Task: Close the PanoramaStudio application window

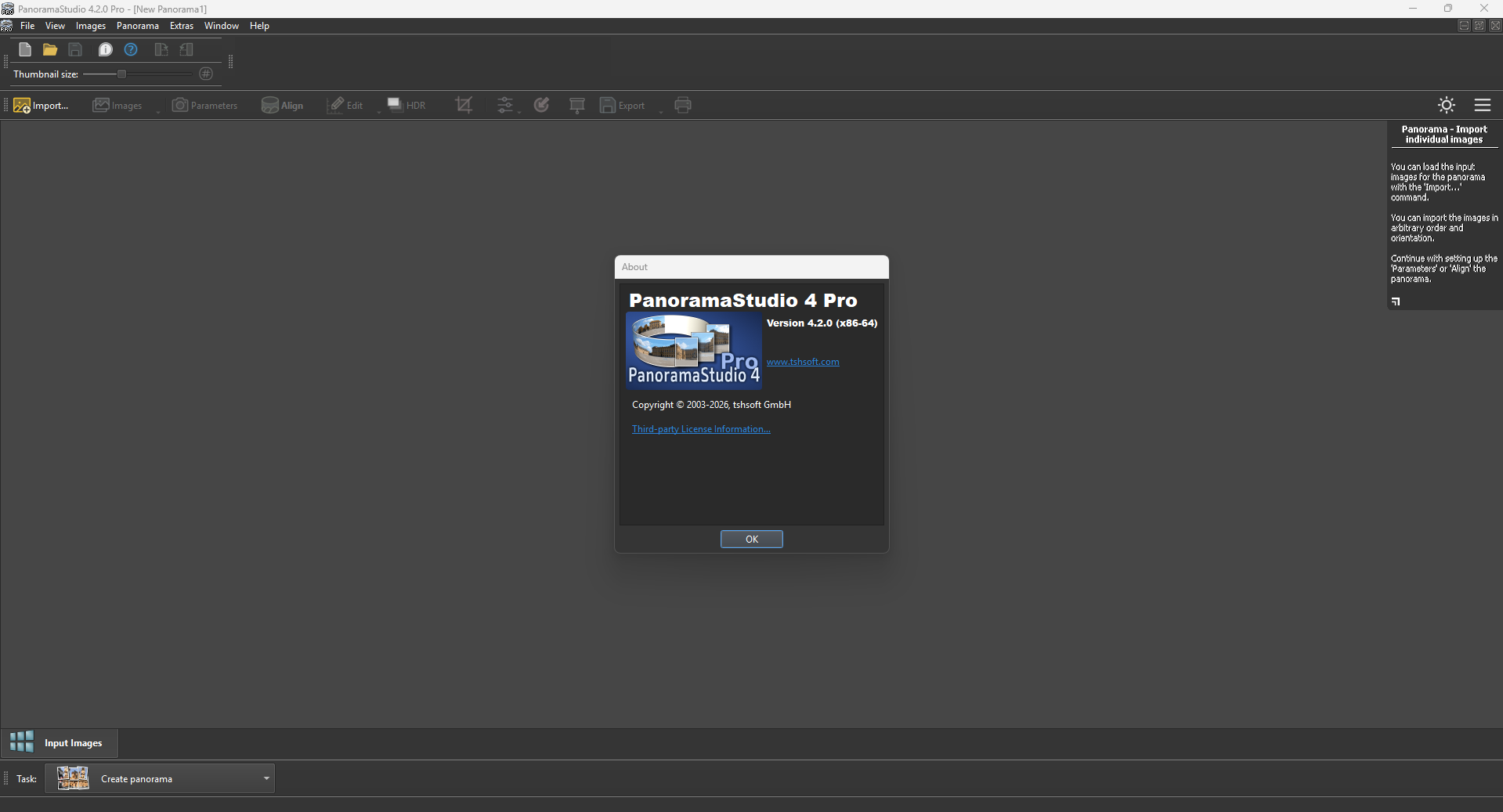Action: click(x=1484, y=9)
